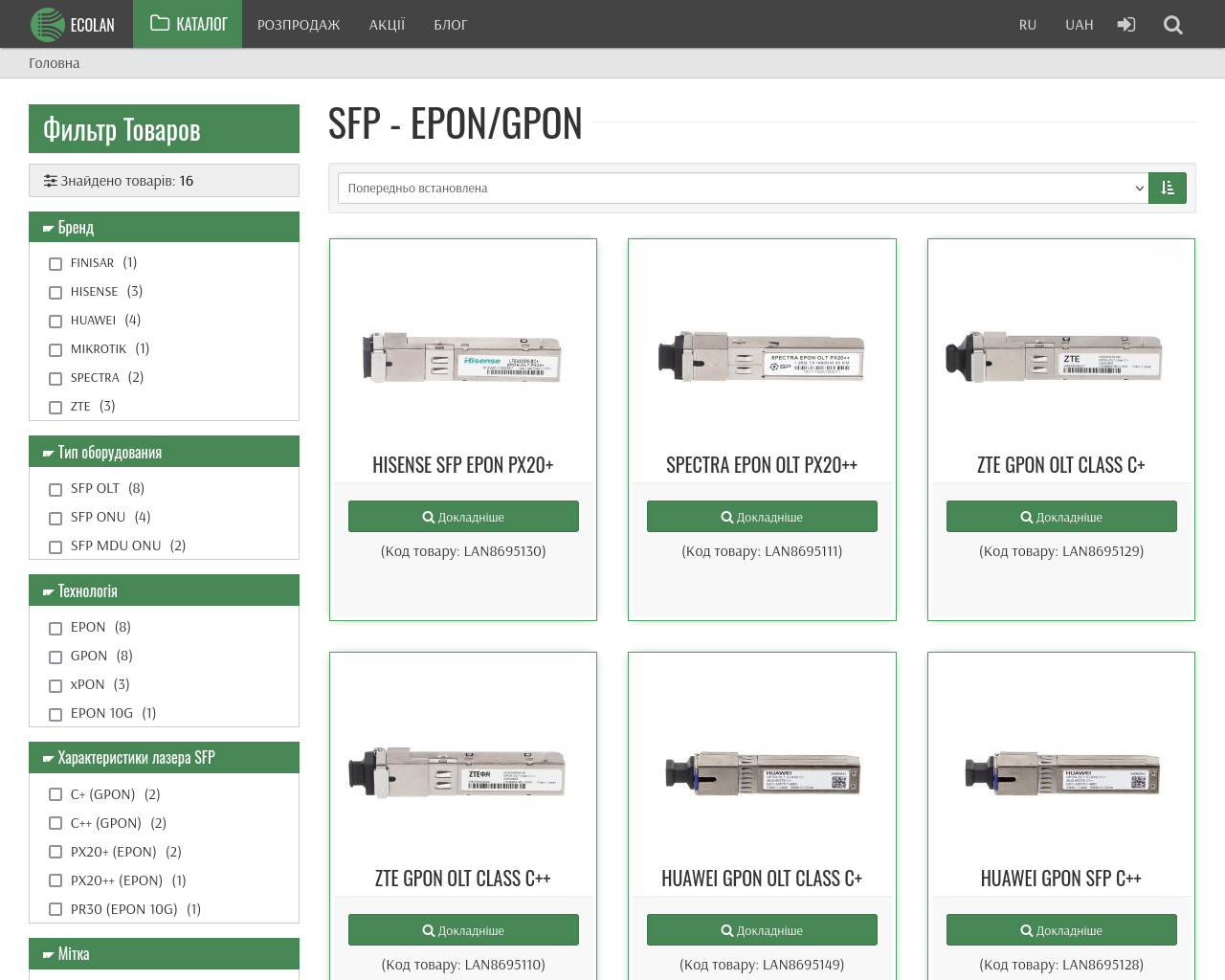1225x980 pixels.
Task: Click product code LAN8695130 text
Action: (x=463, y=551)
